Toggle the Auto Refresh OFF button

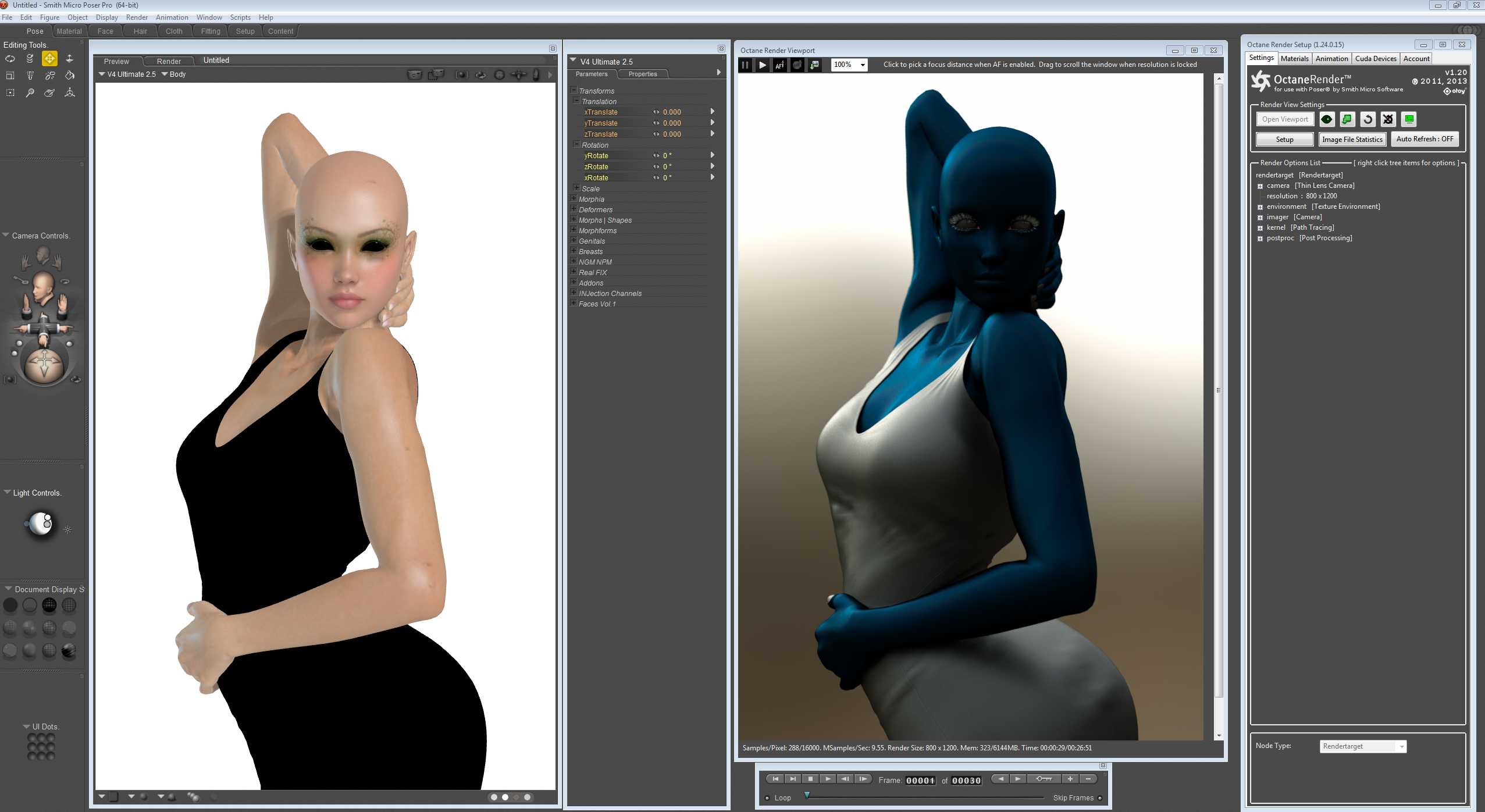click(x=1425, y=139)
